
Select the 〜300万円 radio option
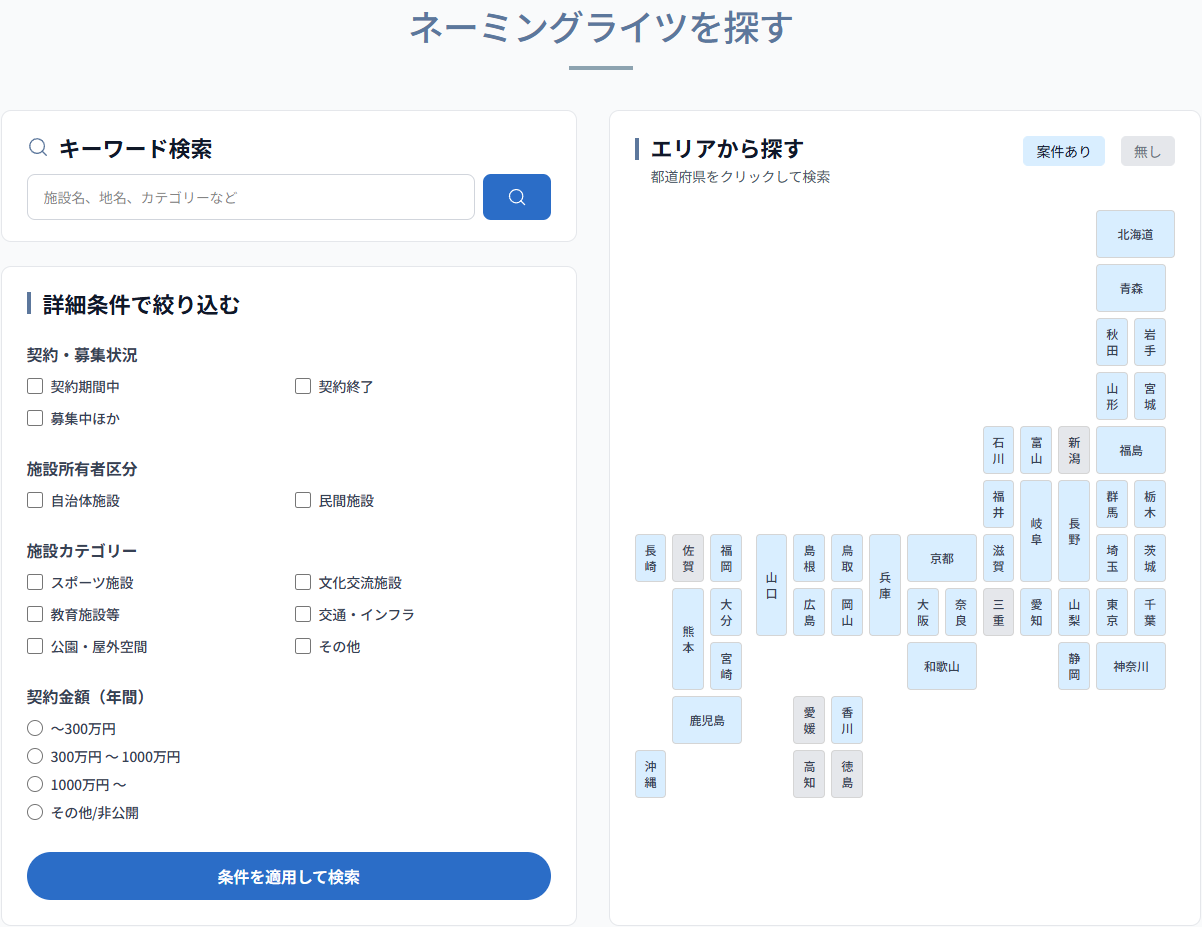[x=35, y=728]
